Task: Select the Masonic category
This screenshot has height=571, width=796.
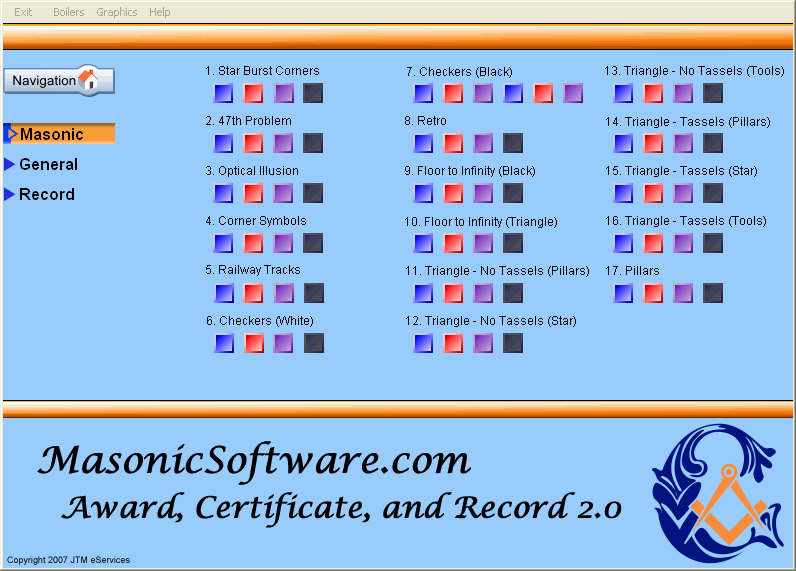Action: tap(59, 134)
